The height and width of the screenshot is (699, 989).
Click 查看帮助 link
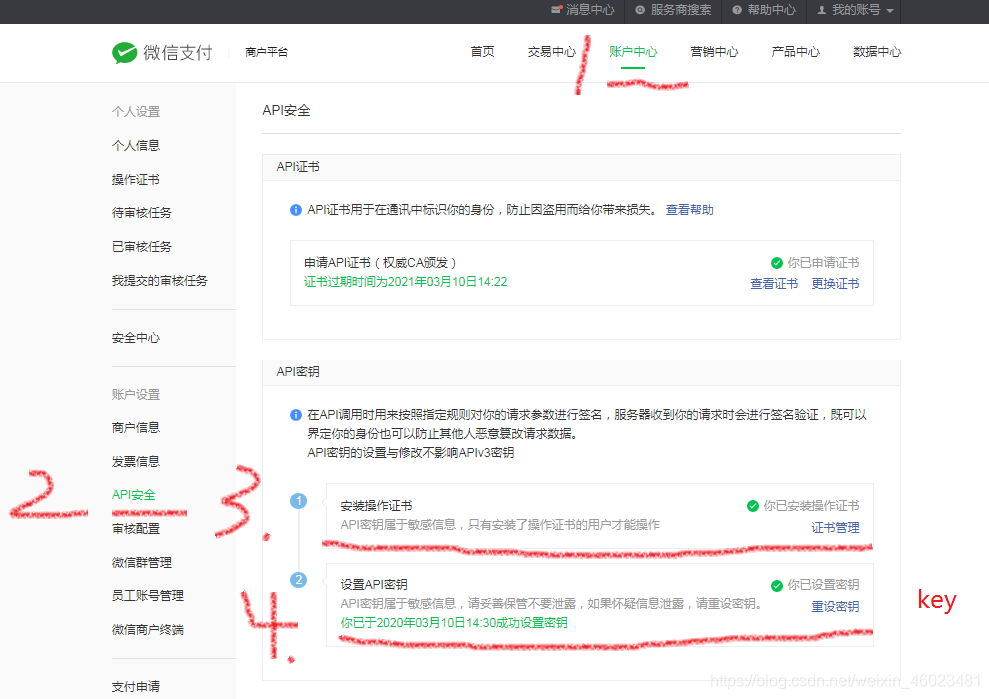pos(689,210)
